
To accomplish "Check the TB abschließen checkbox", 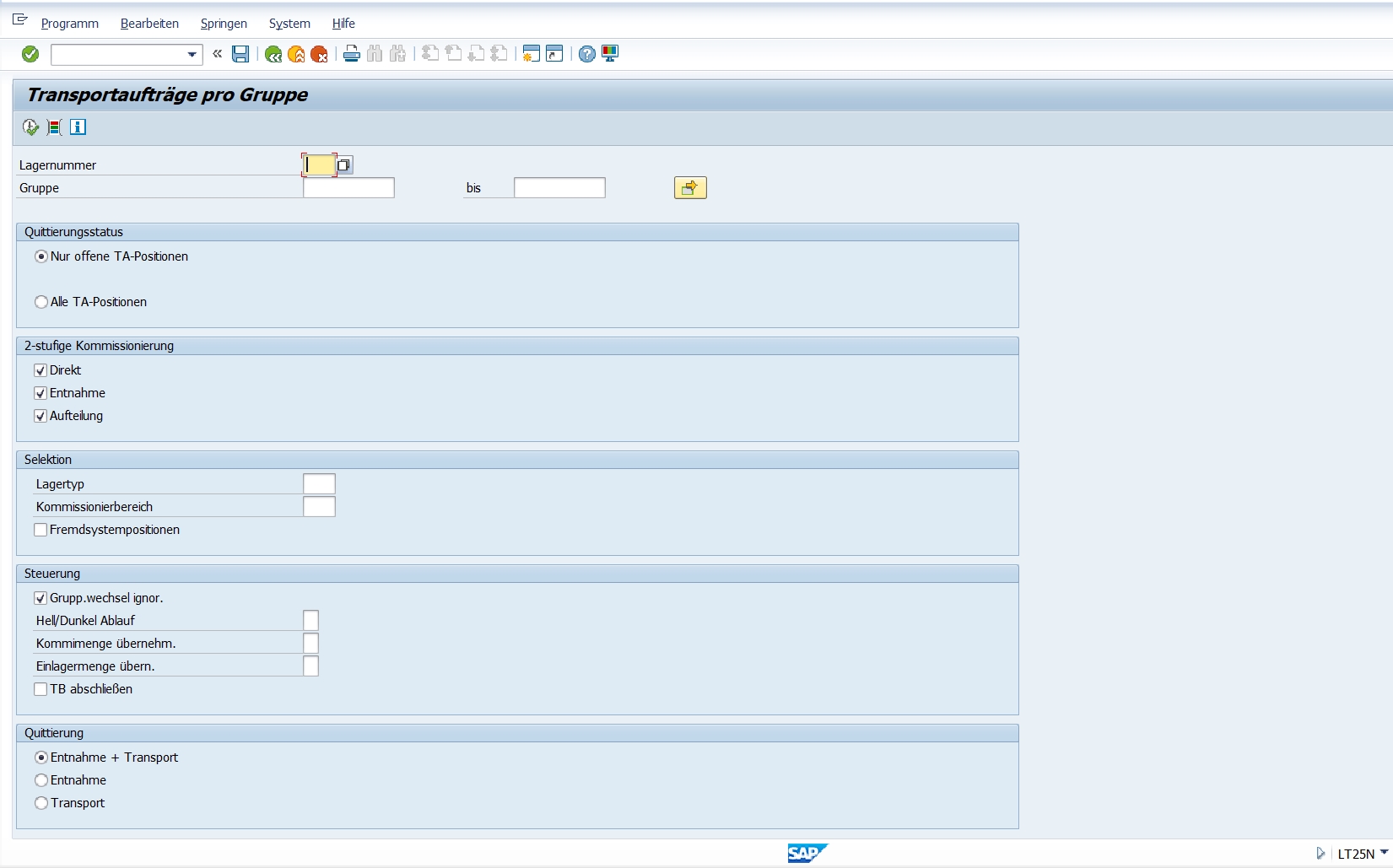I will pyautogui.click(x=40, y=689).
